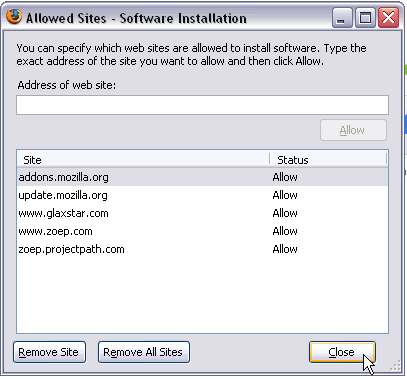Viewport: 407px width, 379px height.
Task: Click Remove All Sites
Action: (144, 352)
